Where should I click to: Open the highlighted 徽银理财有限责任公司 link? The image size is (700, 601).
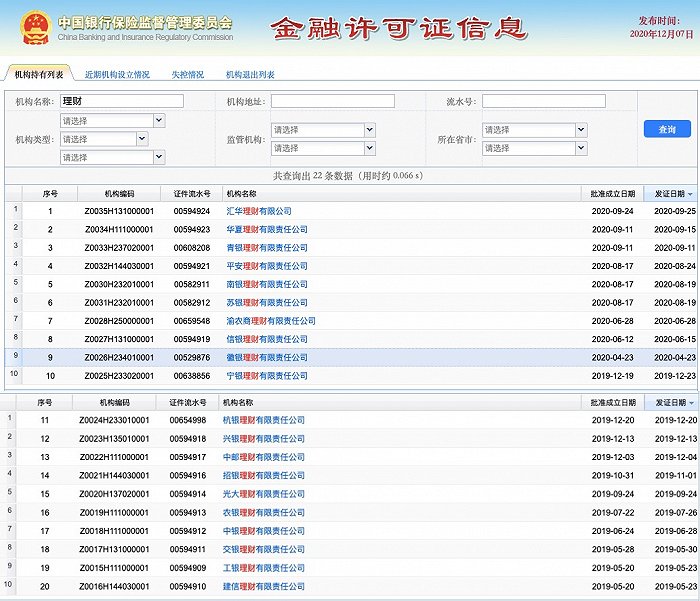tap(267, 358)
